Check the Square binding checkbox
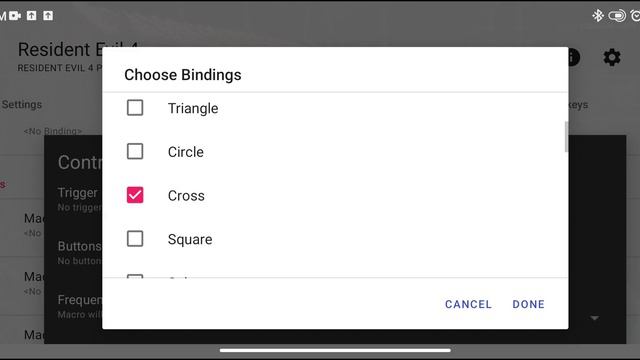Viewport: 640px width, 360px height. [135, 239]
